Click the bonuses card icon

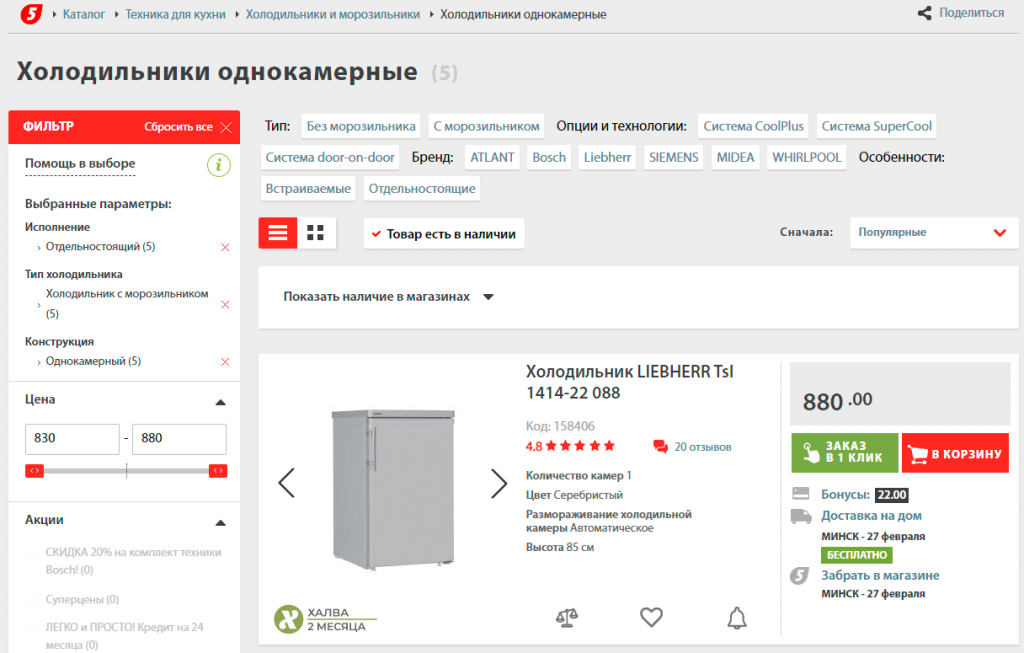[801, 494]
